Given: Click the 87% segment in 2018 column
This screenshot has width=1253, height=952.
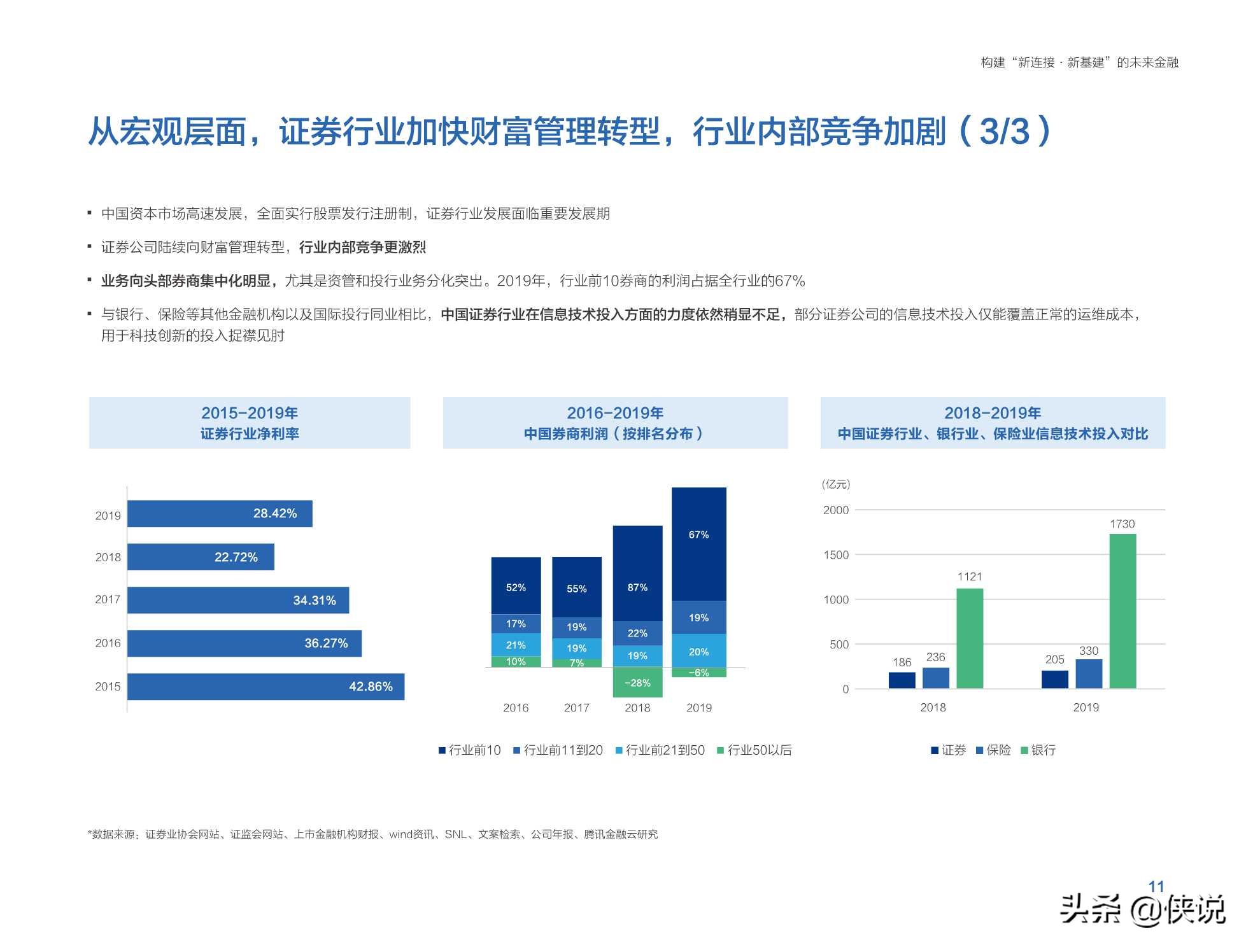Looking at the screenshot, I should [637, 573].
